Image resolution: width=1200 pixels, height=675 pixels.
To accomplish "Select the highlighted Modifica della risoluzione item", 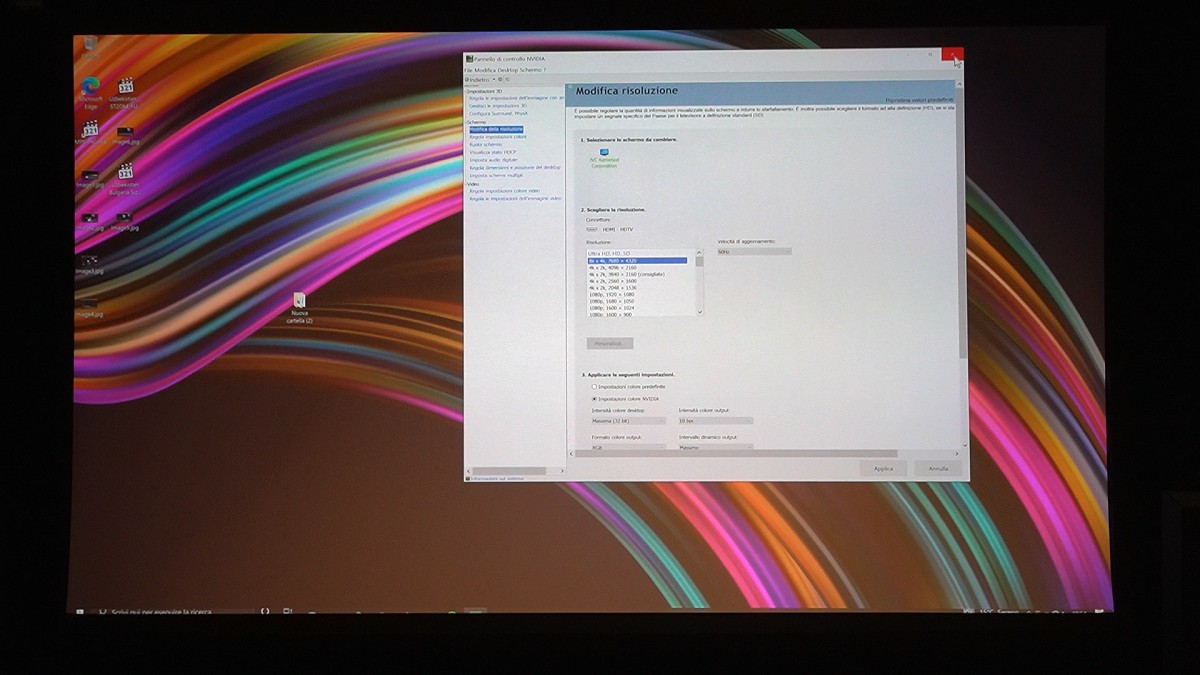I will point(496,130).
